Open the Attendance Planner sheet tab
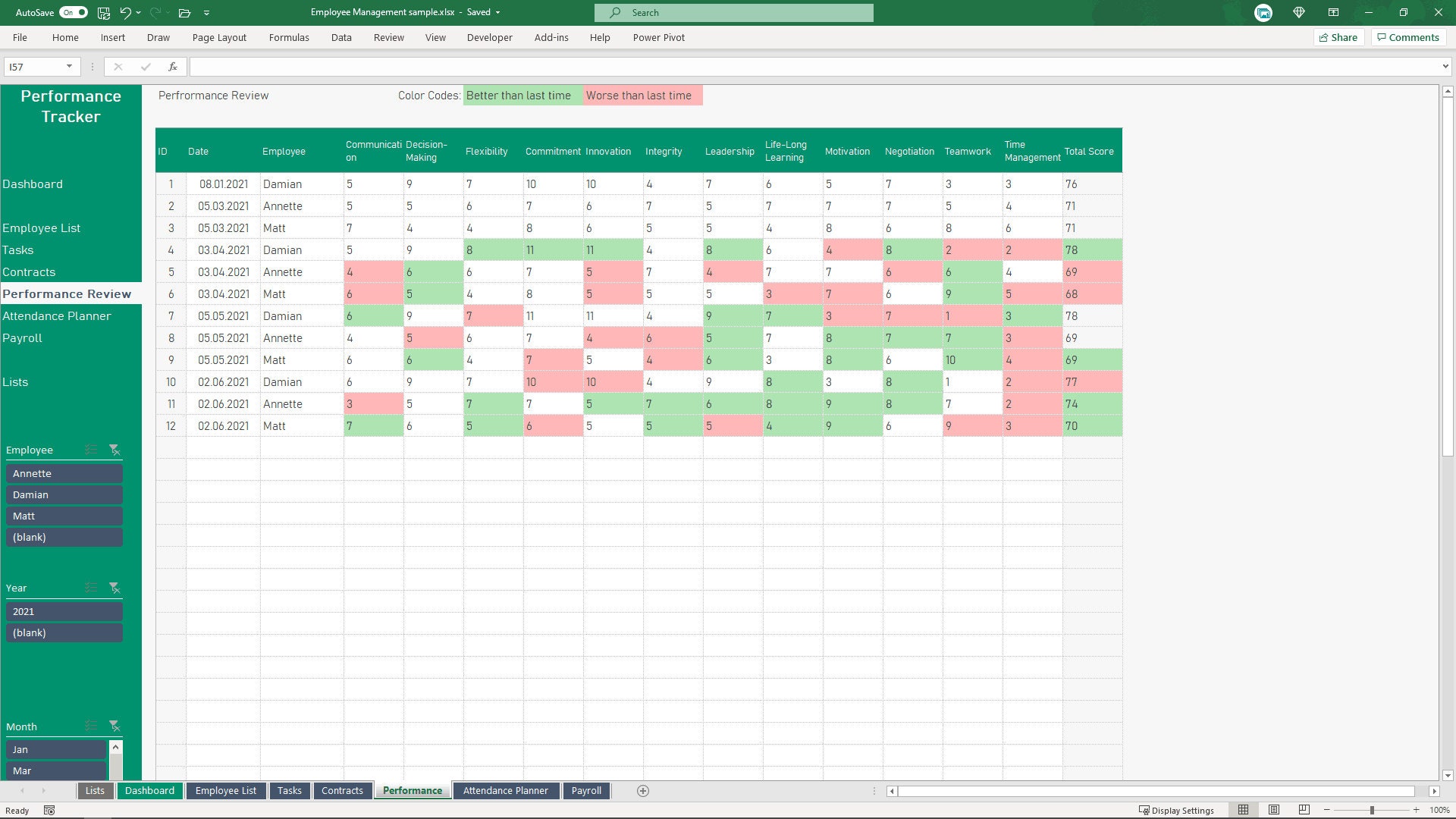This screenshot has height=819, width=1456. tap(506, 790)
